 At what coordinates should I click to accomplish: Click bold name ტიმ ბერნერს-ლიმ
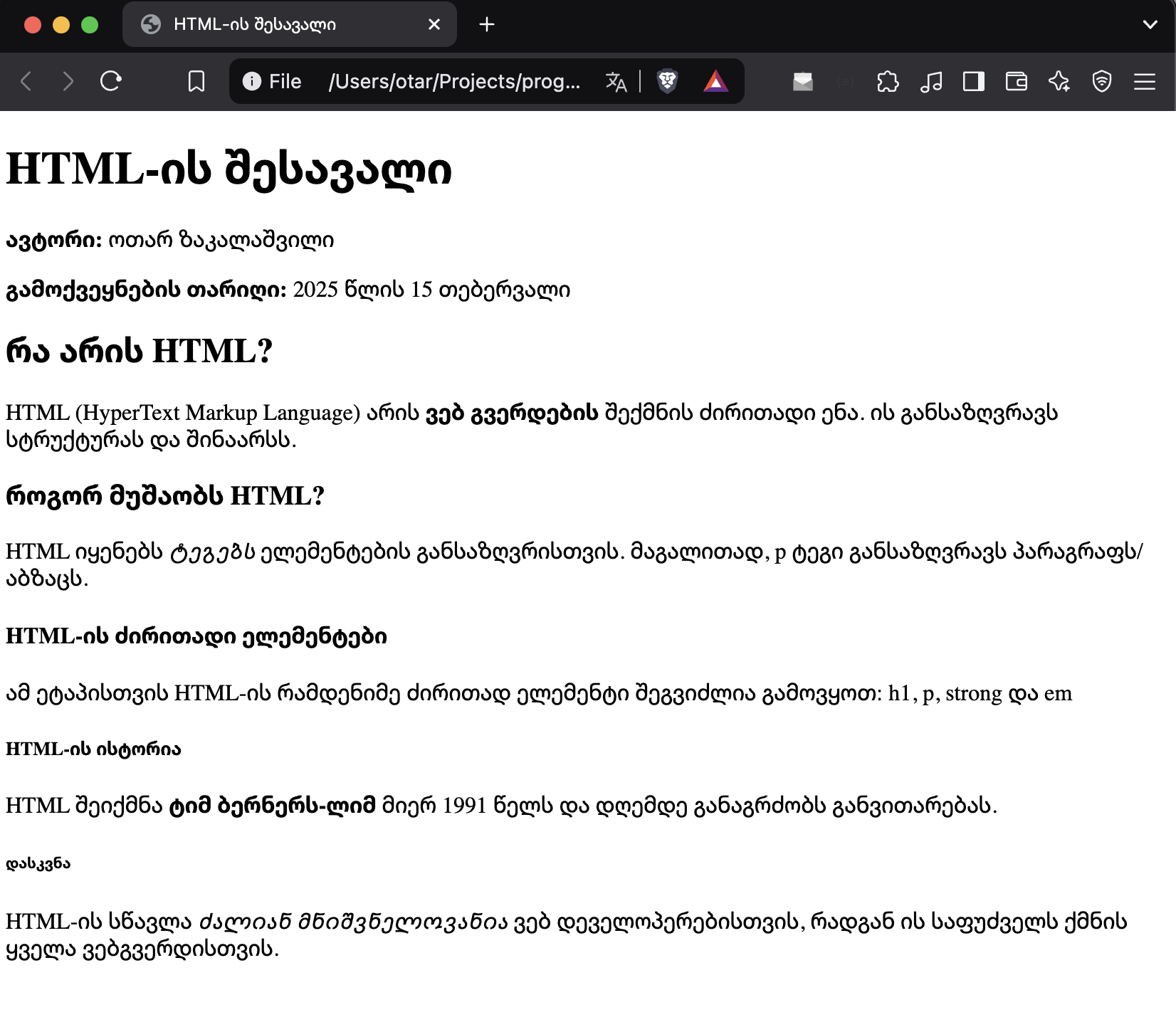pyautogui.click(x=272, y=806)
